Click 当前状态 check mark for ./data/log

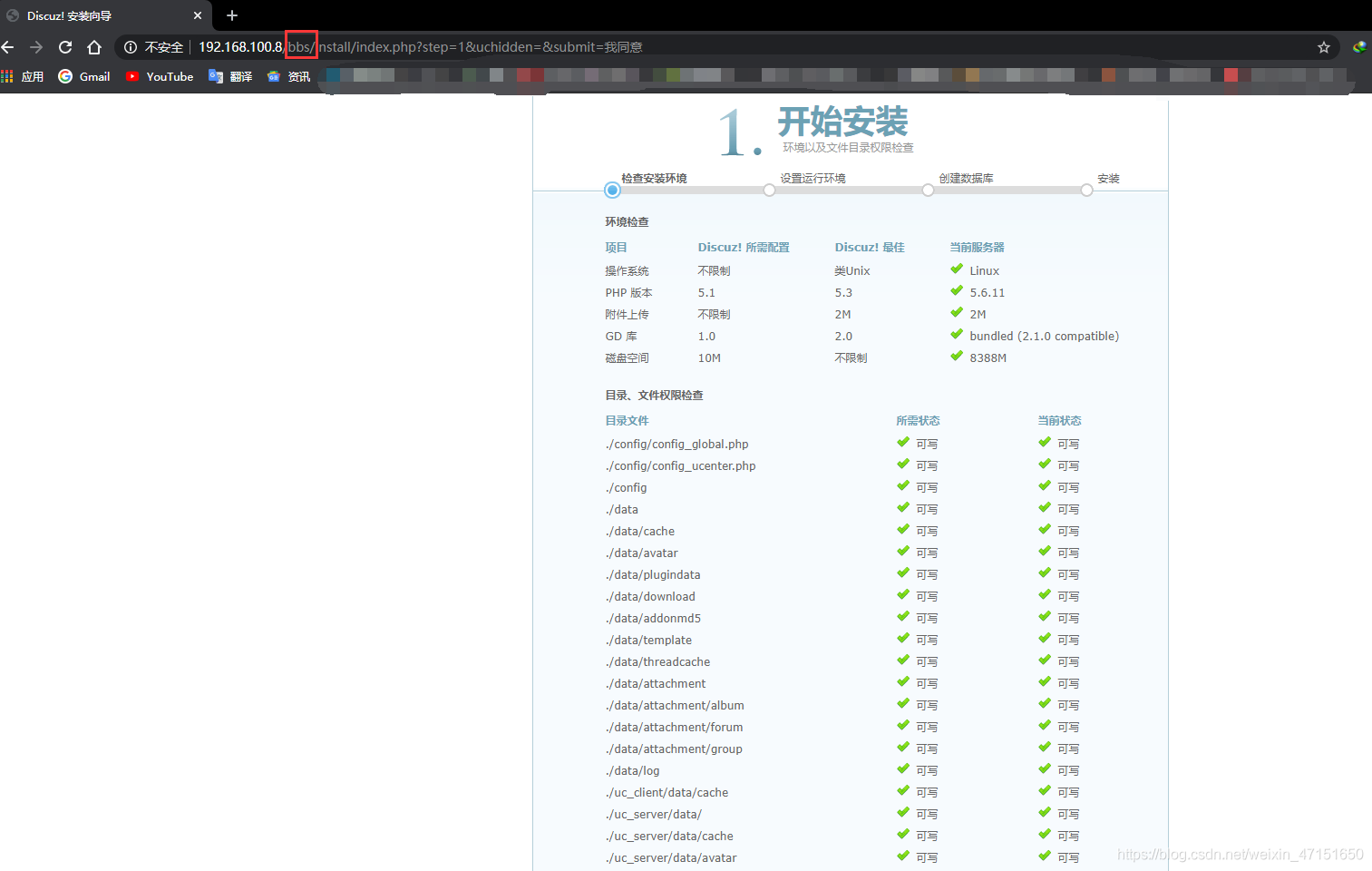coord(1045,768)
